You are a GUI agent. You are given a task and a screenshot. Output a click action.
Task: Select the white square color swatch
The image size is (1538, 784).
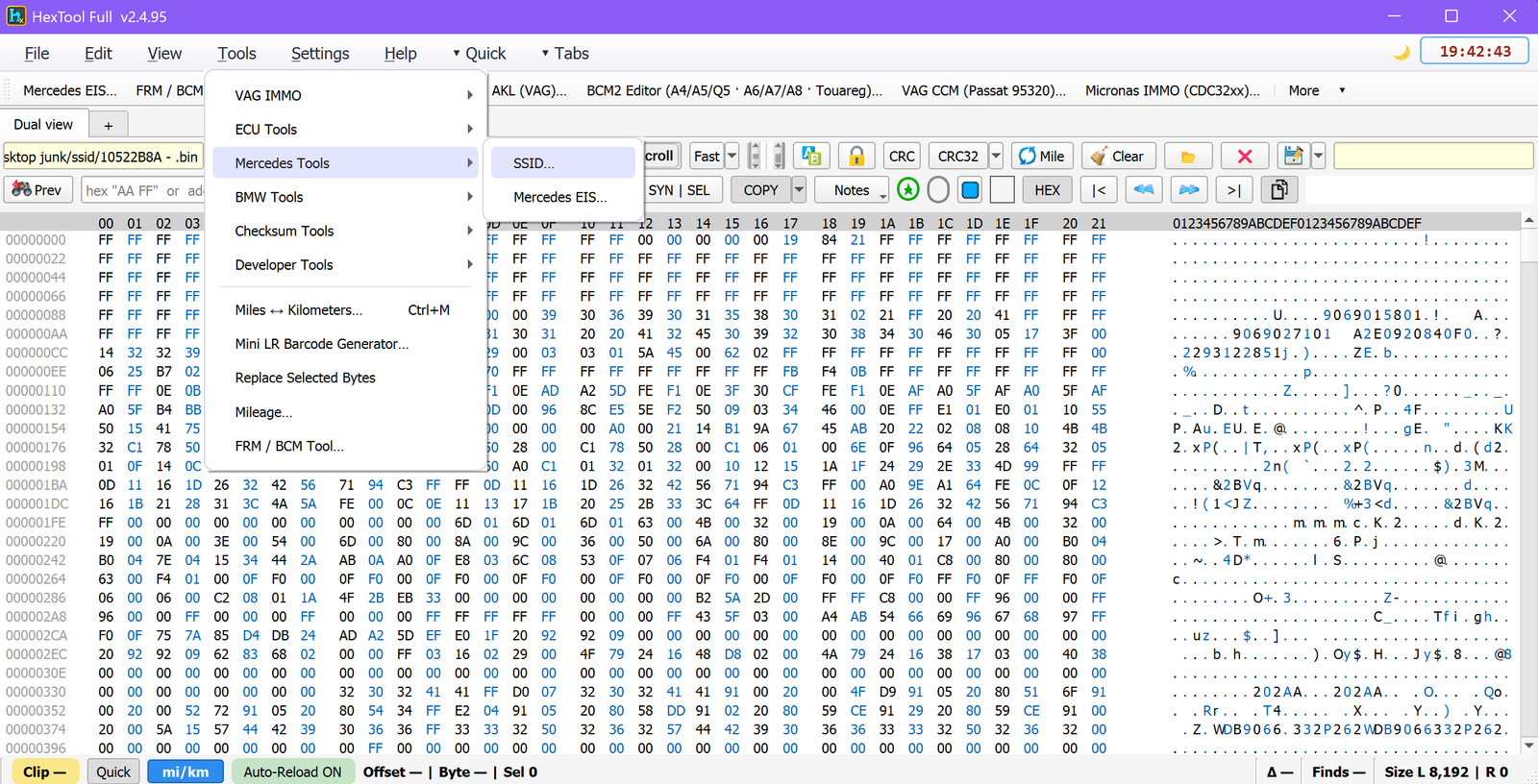click(1002, 189)
